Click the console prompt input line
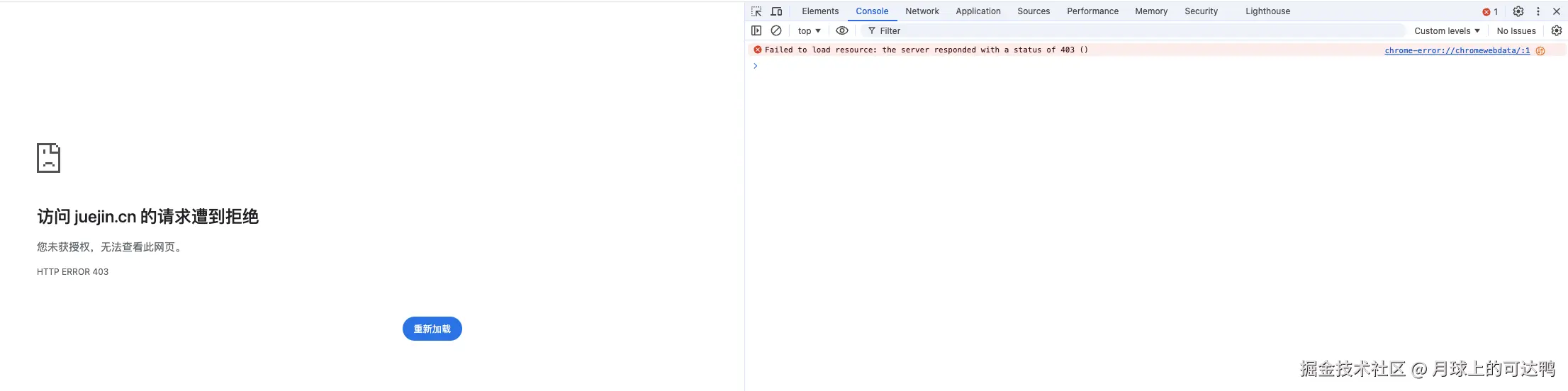This screenshot has width=1568, height=391. click(1134, 66)
